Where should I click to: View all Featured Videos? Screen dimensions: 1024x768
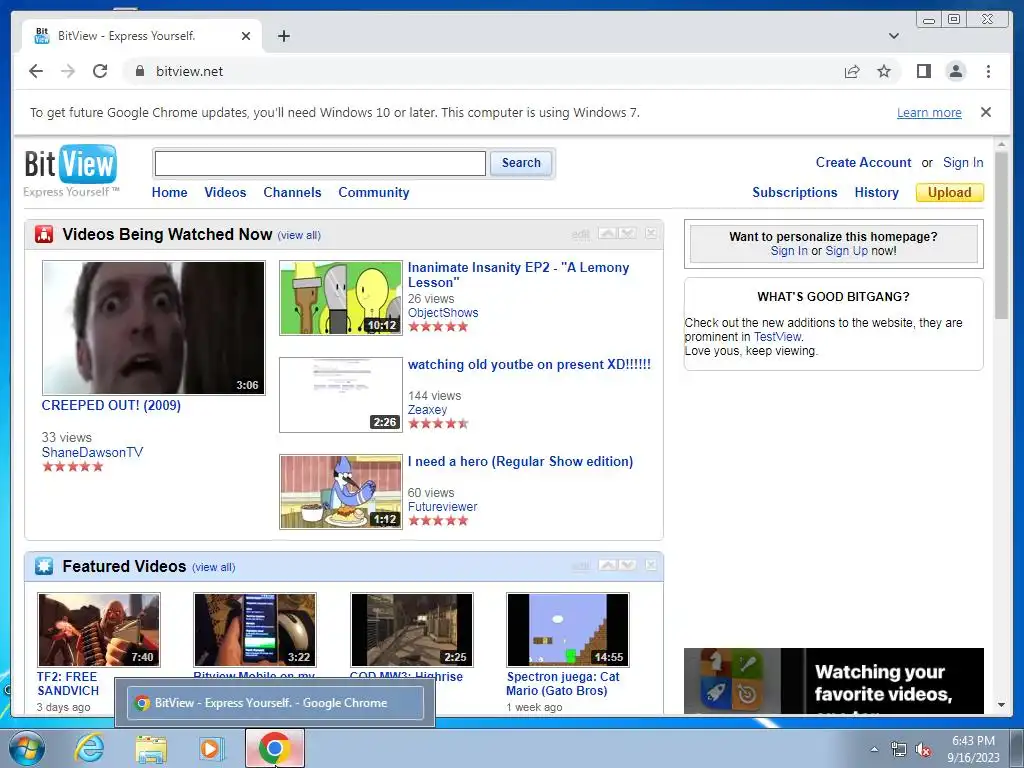click(x=214, y=568)
